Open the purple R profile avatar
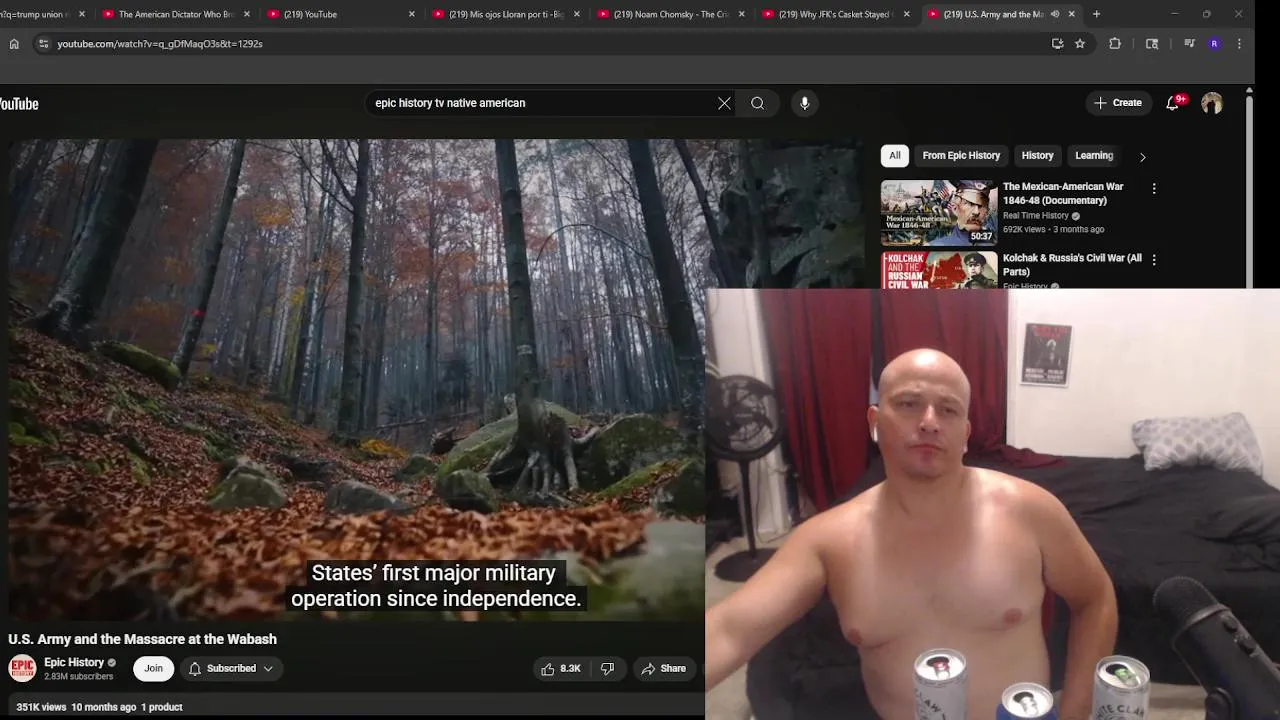 [1214, 44]
